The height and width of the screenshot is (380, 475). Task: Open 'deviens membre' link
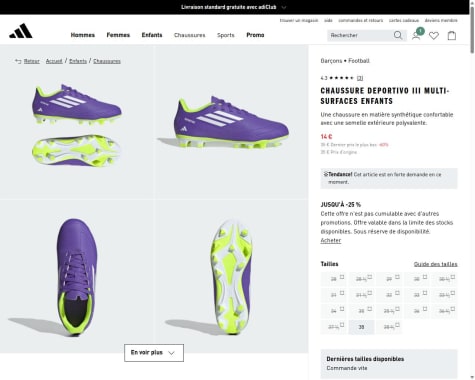pos(441,21)
